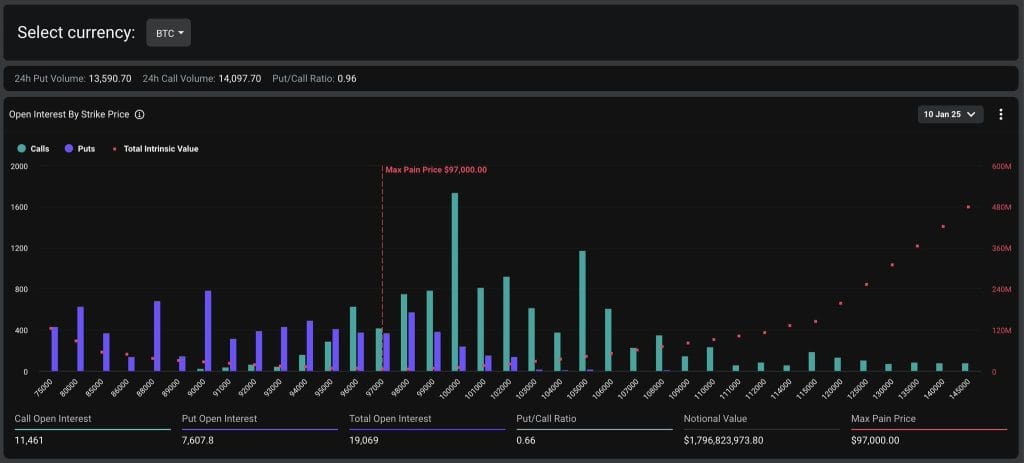1024x463 pixels.
Task: Click the 24h Call Volume value 14,097.70
Action: coord(239,78)
